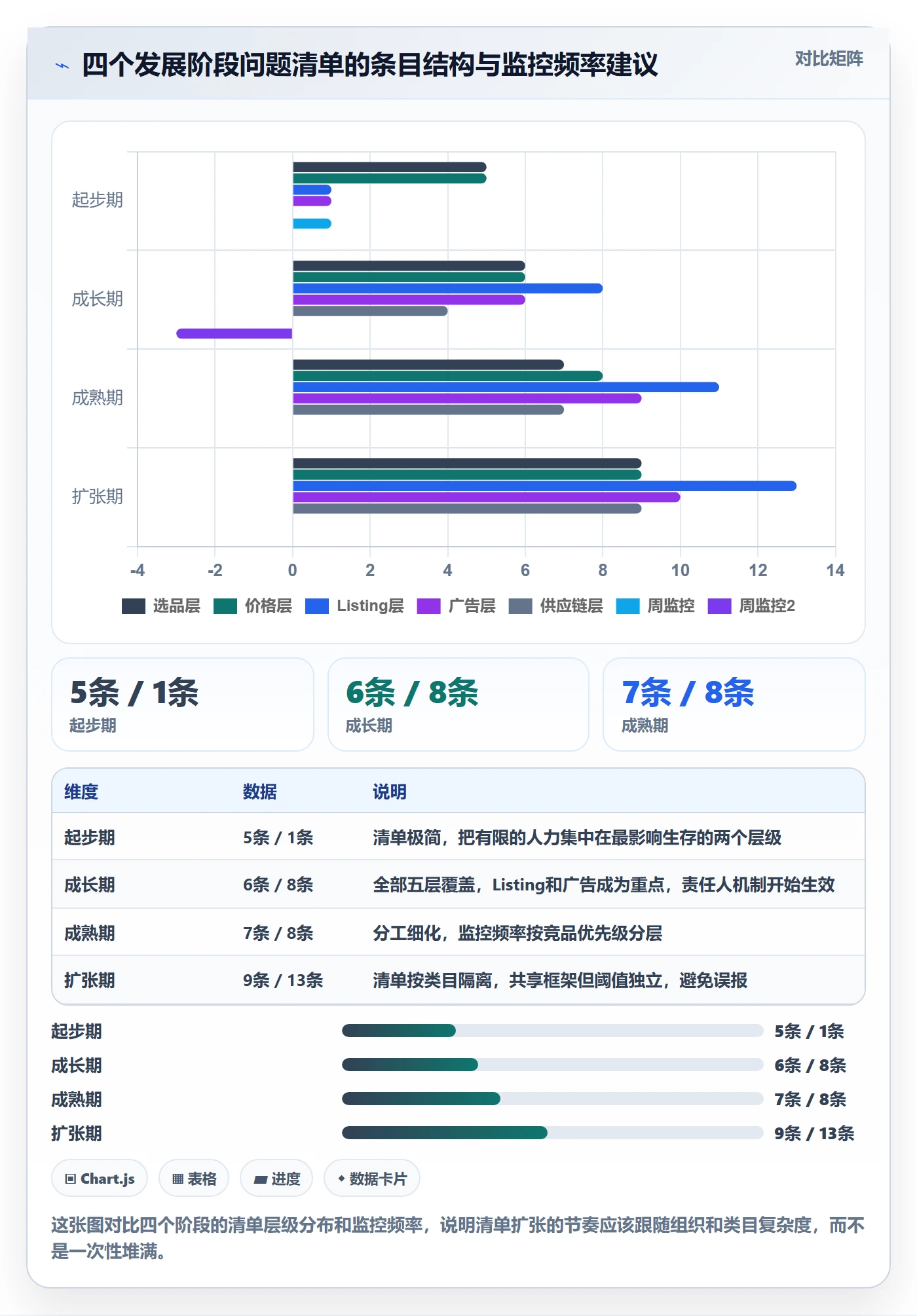Click the 扩张期 Listing层 bar reaching 13

coord(544,486)
